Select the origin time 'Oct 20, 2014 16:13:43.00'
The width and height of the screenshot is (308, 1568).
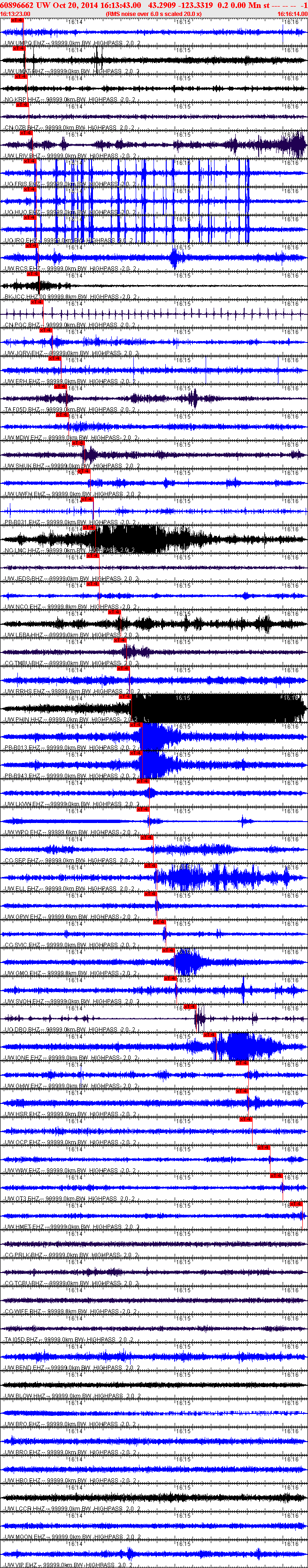pyautogui.click(x=97, y=5)
